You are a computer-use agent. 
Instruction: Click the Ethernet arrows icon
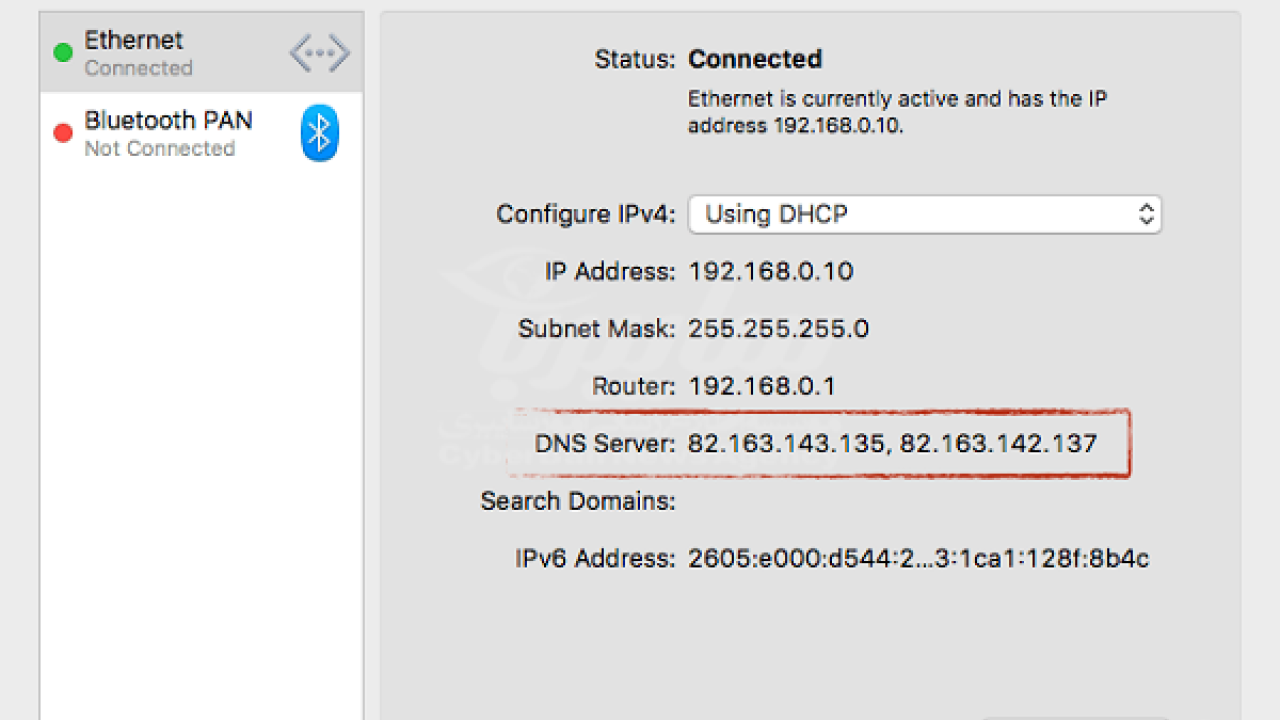319,53
